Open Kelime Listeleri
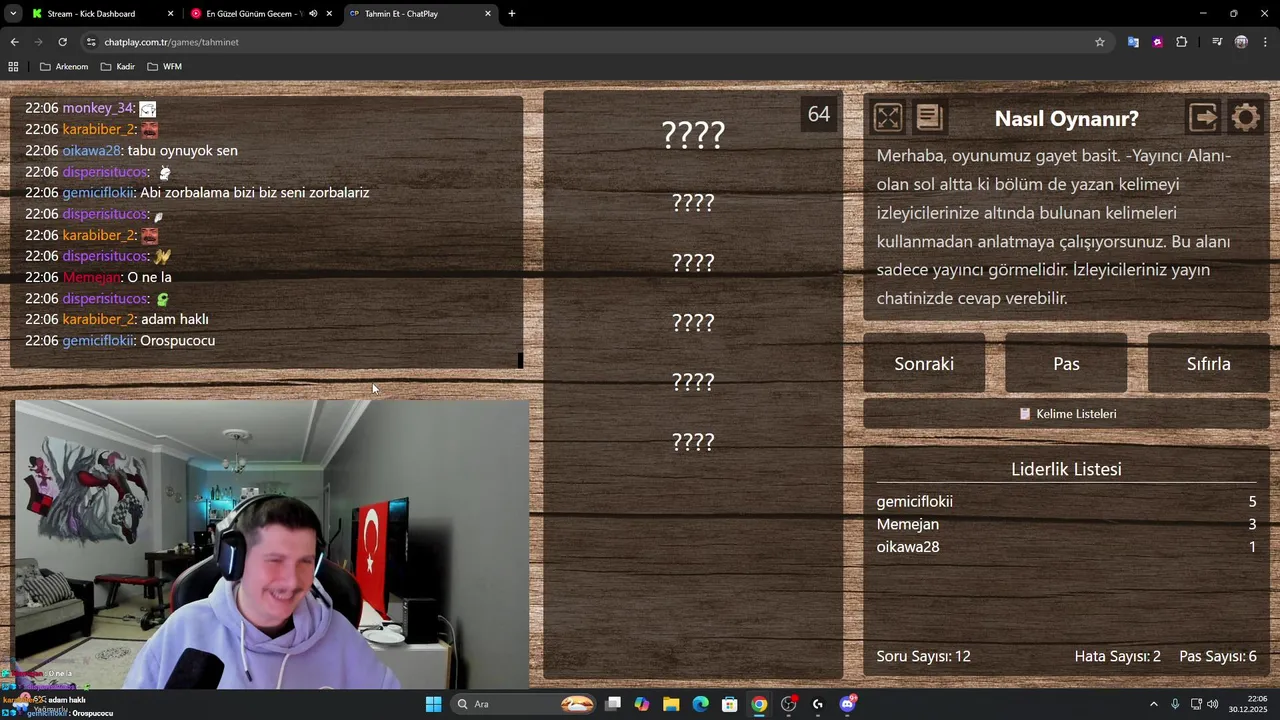Viewport: 1280px width, 720px height. click(1066, 414)
